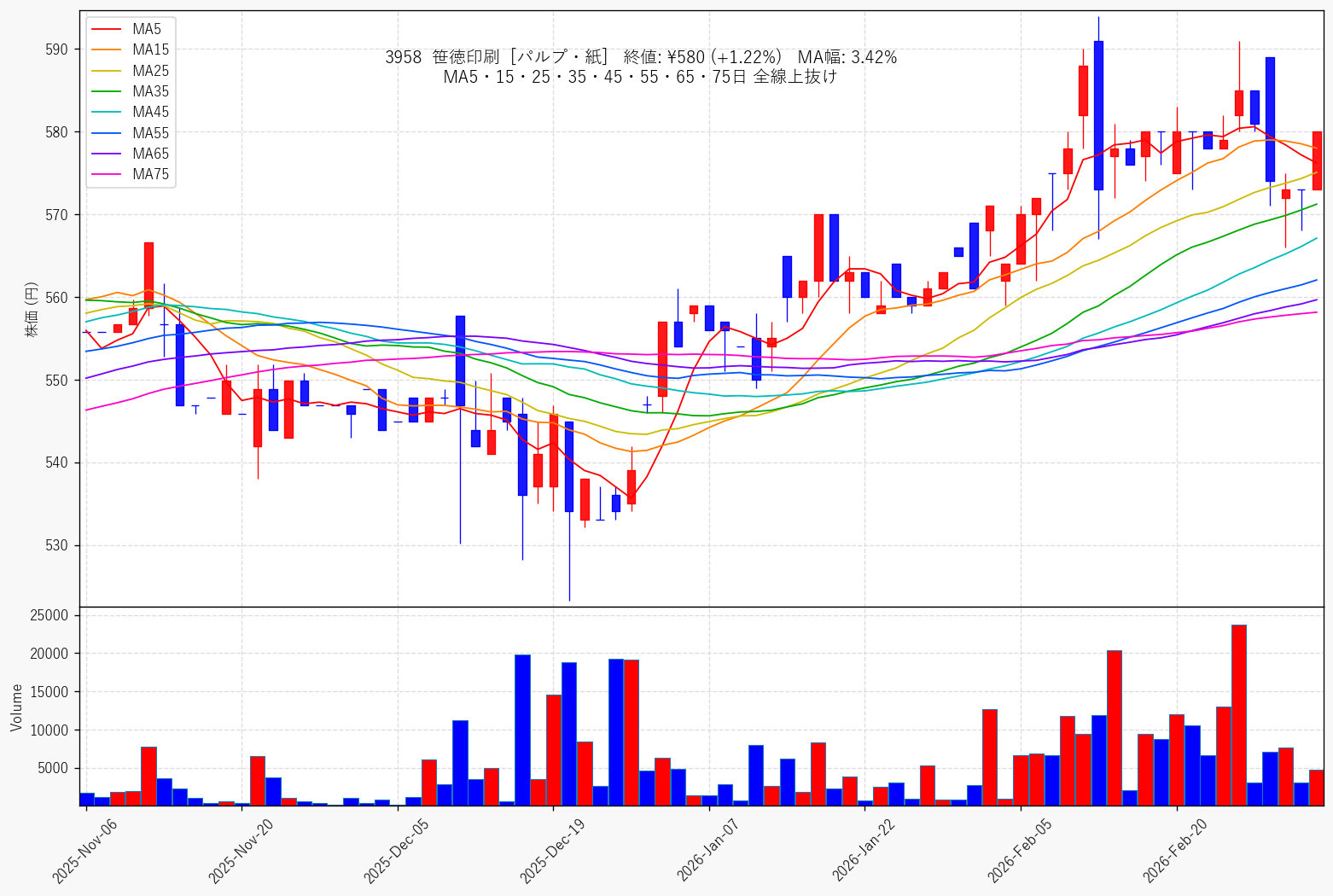Image resolution: width=1333 pixels, height=896 pixels.
Task: Click the 2026-Feb-05 date label
Action: (1020, 851)
